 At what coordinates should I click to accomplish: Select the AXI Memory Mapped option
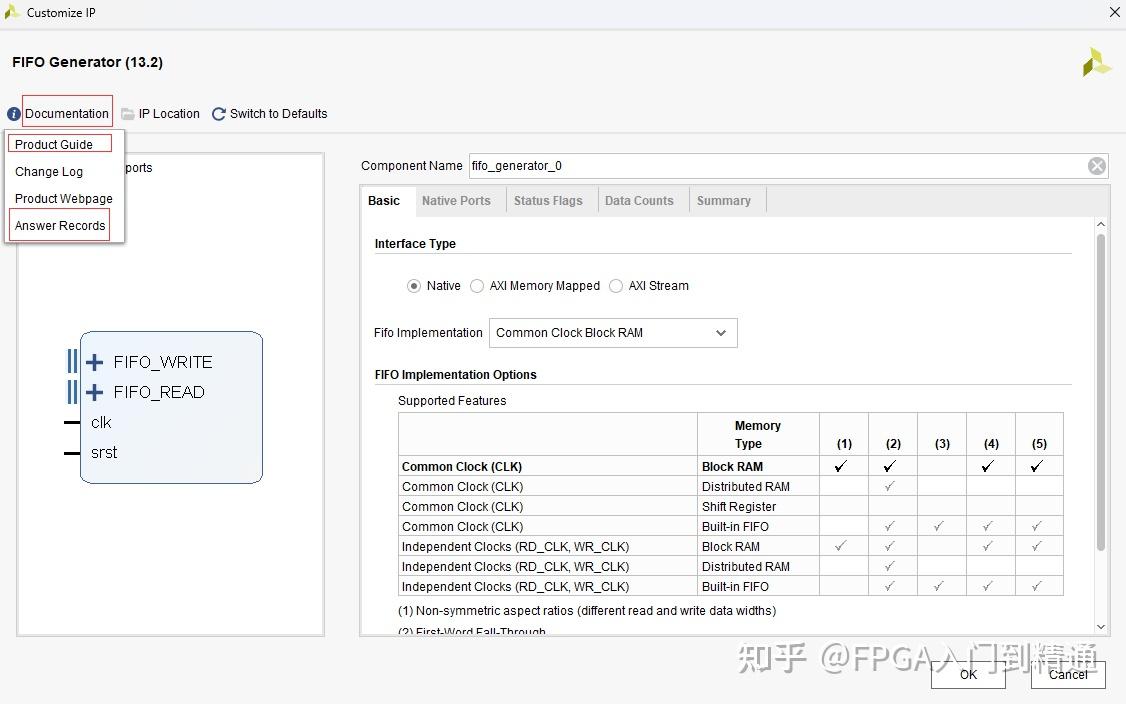[x=477, y=286]
